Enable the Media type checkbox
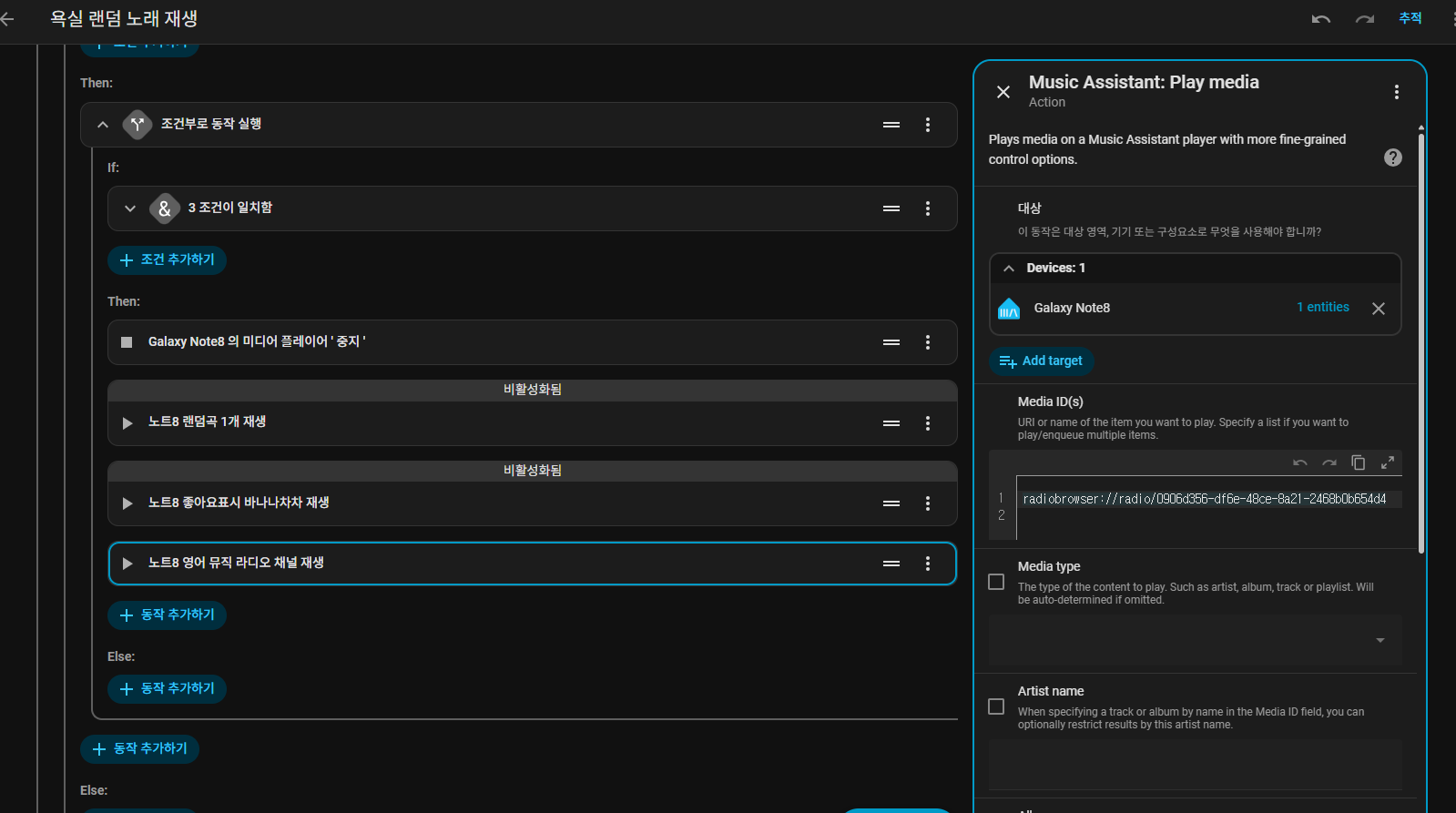 coord(996,582)
